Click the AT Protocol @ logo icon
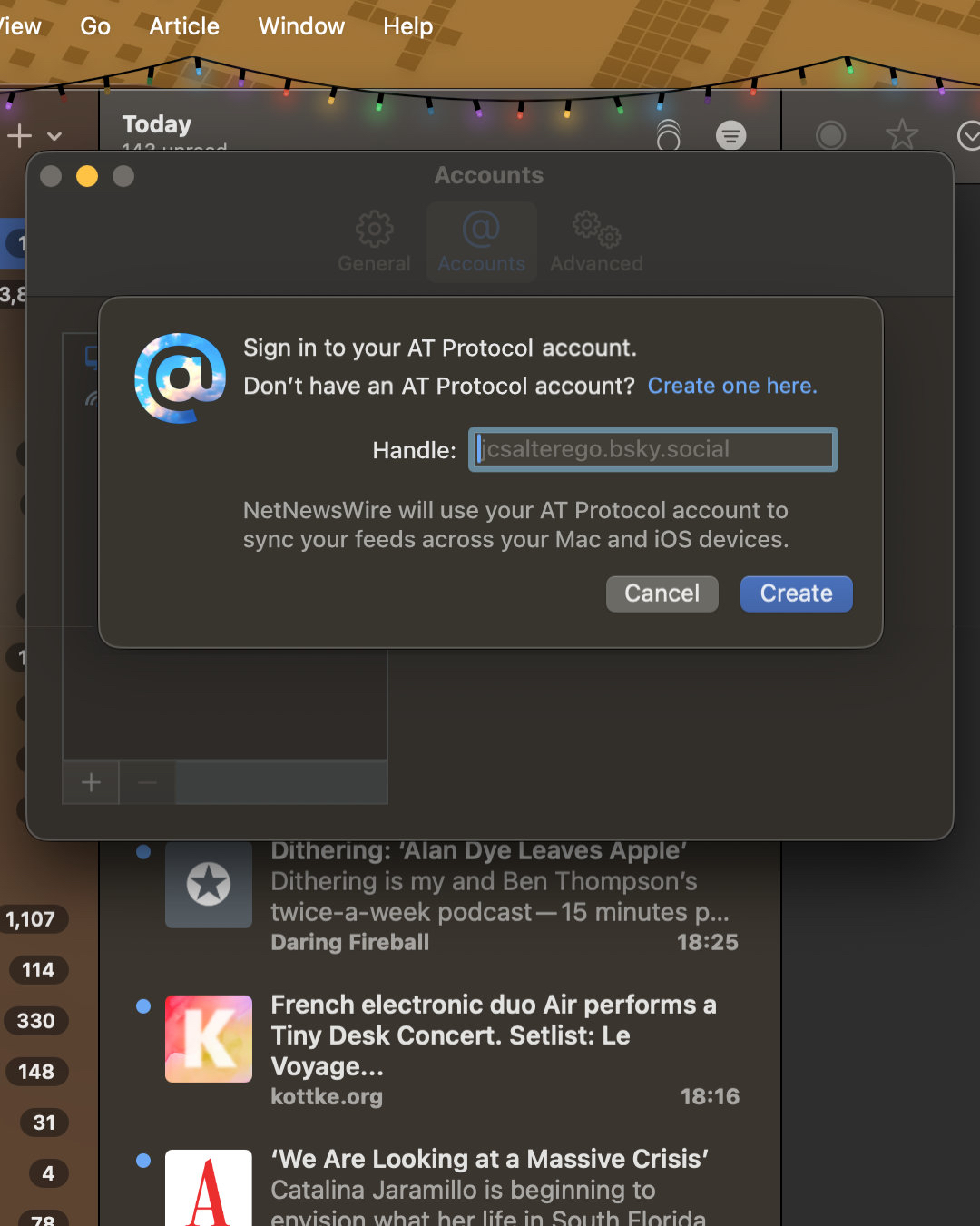Image resolution: width=980 pixels, height=1226 pixels. click(181, 378)
